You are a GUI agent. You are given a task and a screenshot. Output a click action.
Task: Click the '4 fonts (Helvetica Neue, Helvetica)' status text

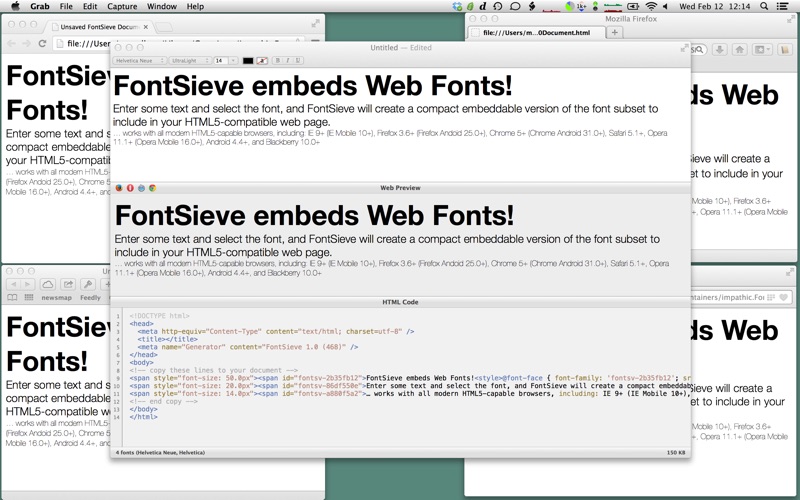coord(160,453)
